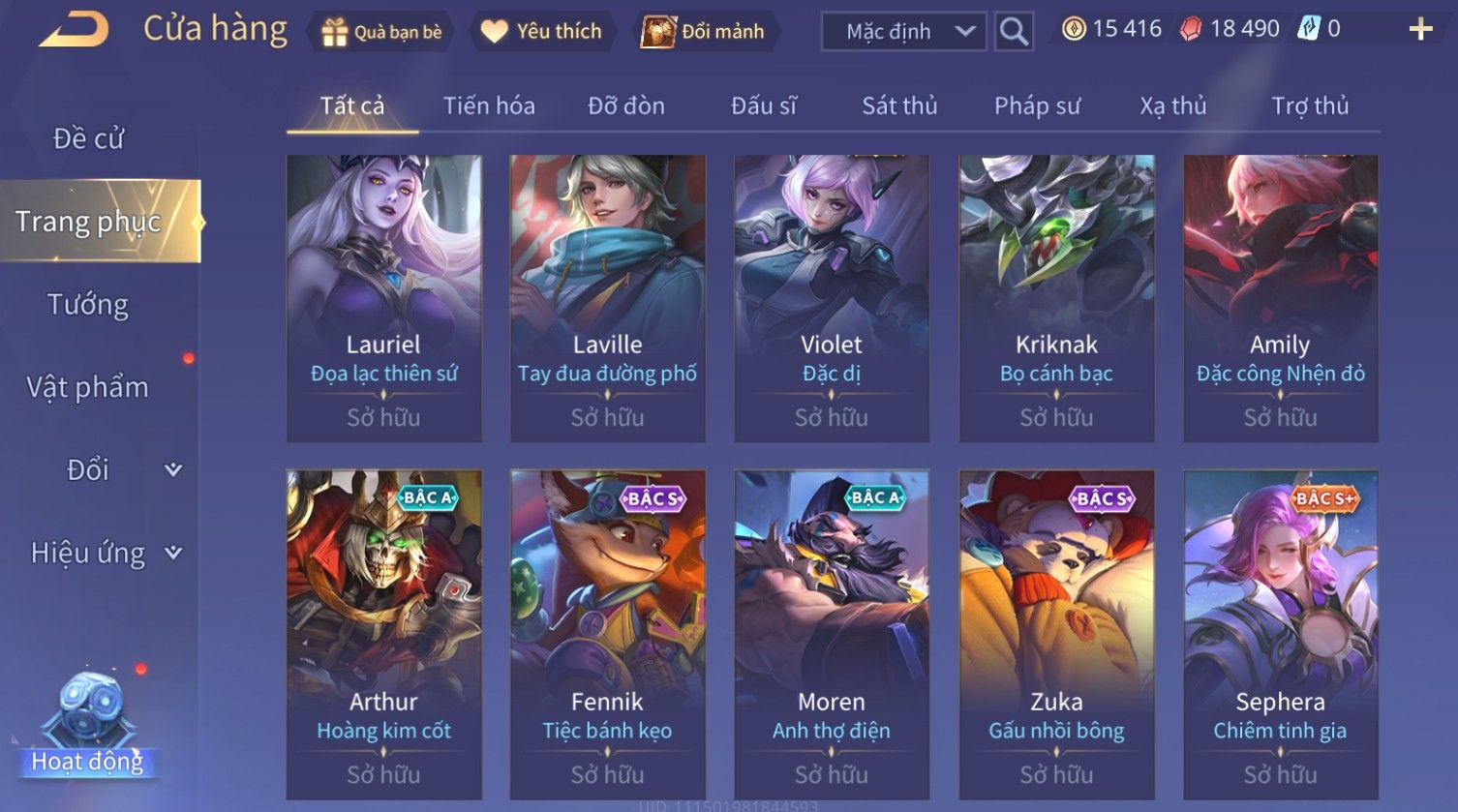Open the Mặc định sort dropdown
The width and height of the screenshot is (1458, 812).
(x=903, y=32)
